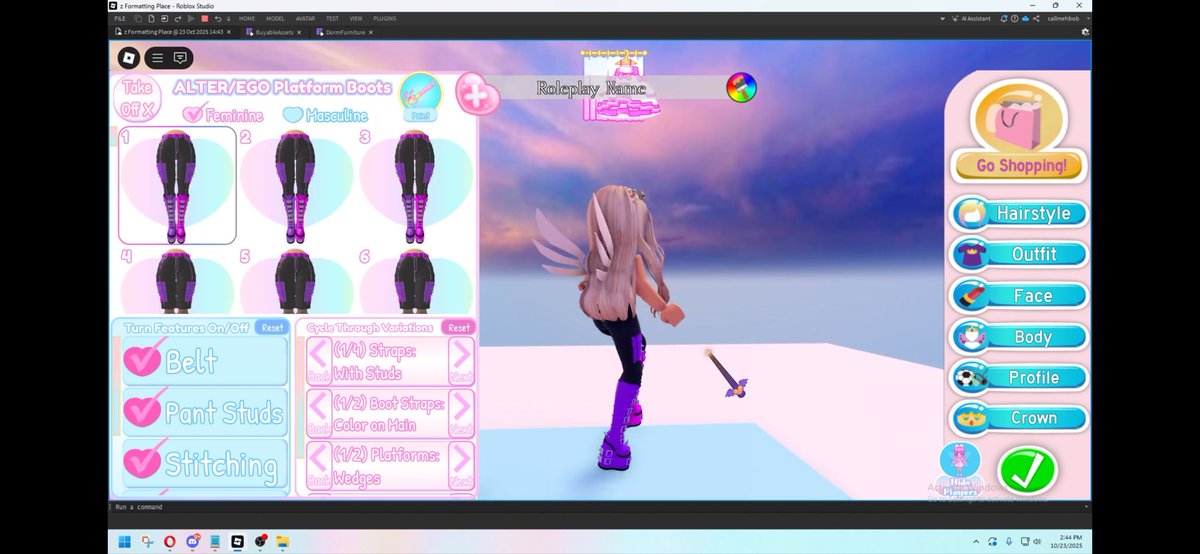Click the Roblox logo menu button

click(x=129, y=57)
